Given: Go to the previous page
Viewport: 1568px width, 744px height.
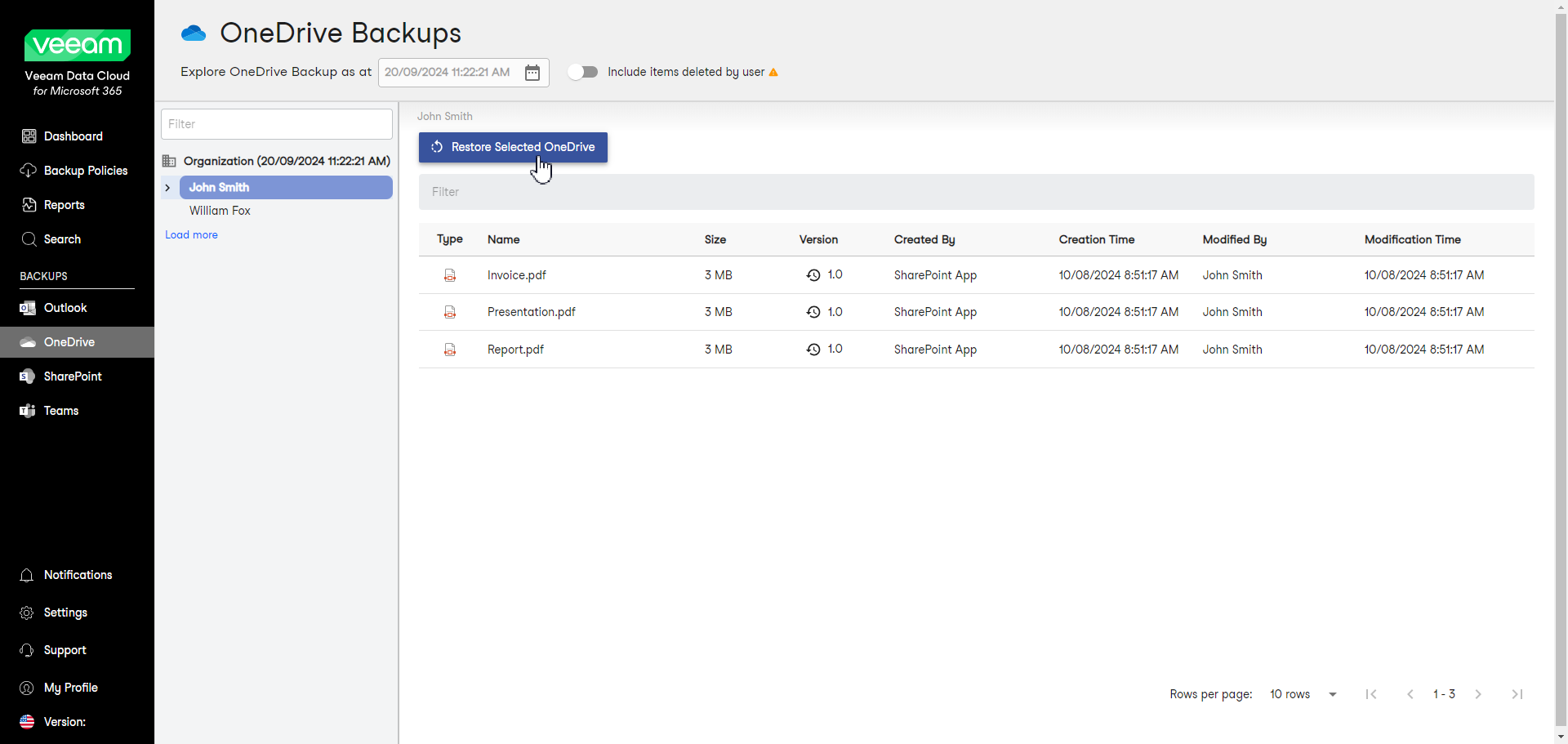Looking at the screenshot, I should 1410,694.
